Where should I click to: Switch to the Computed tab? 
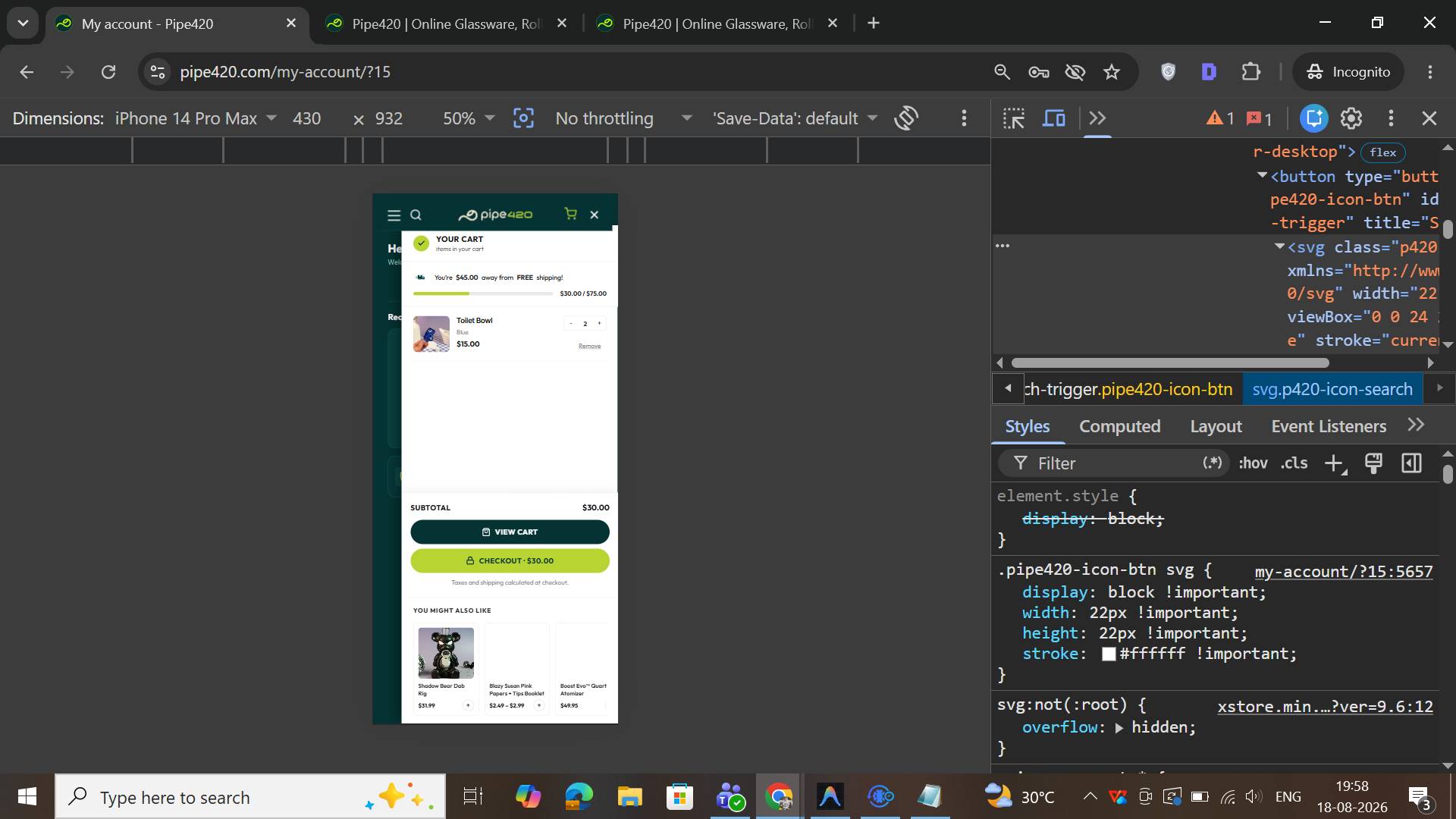coord(1119,426)
